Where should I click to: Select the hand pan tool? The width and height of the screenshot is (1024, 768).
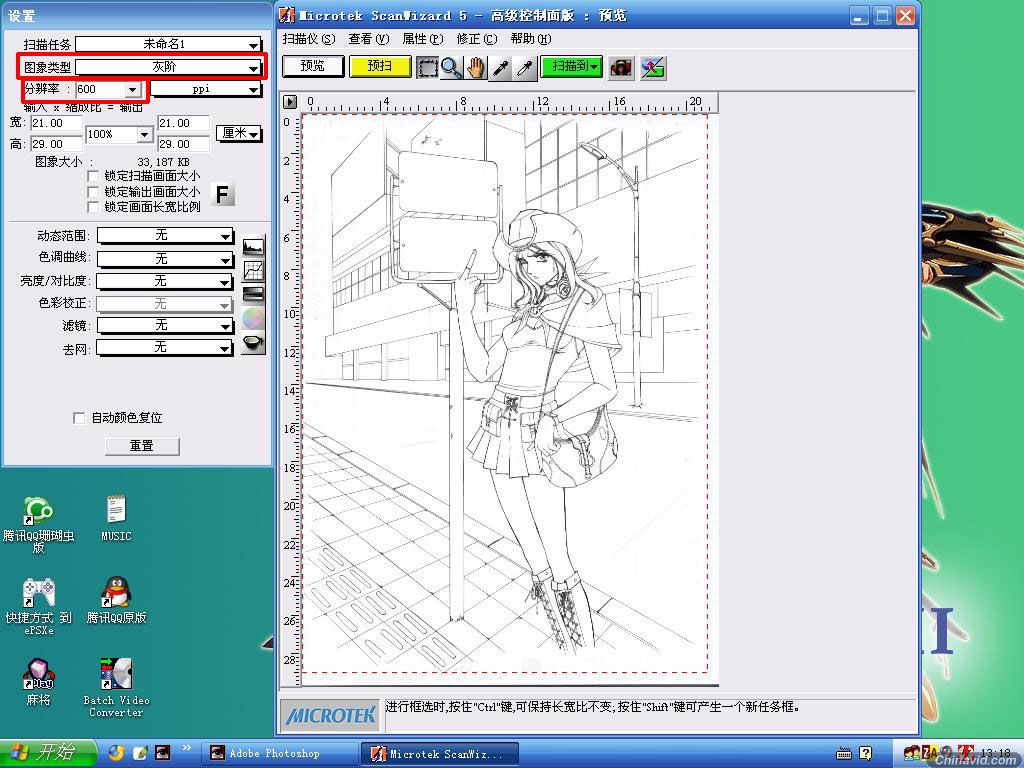tap(476, 67)
